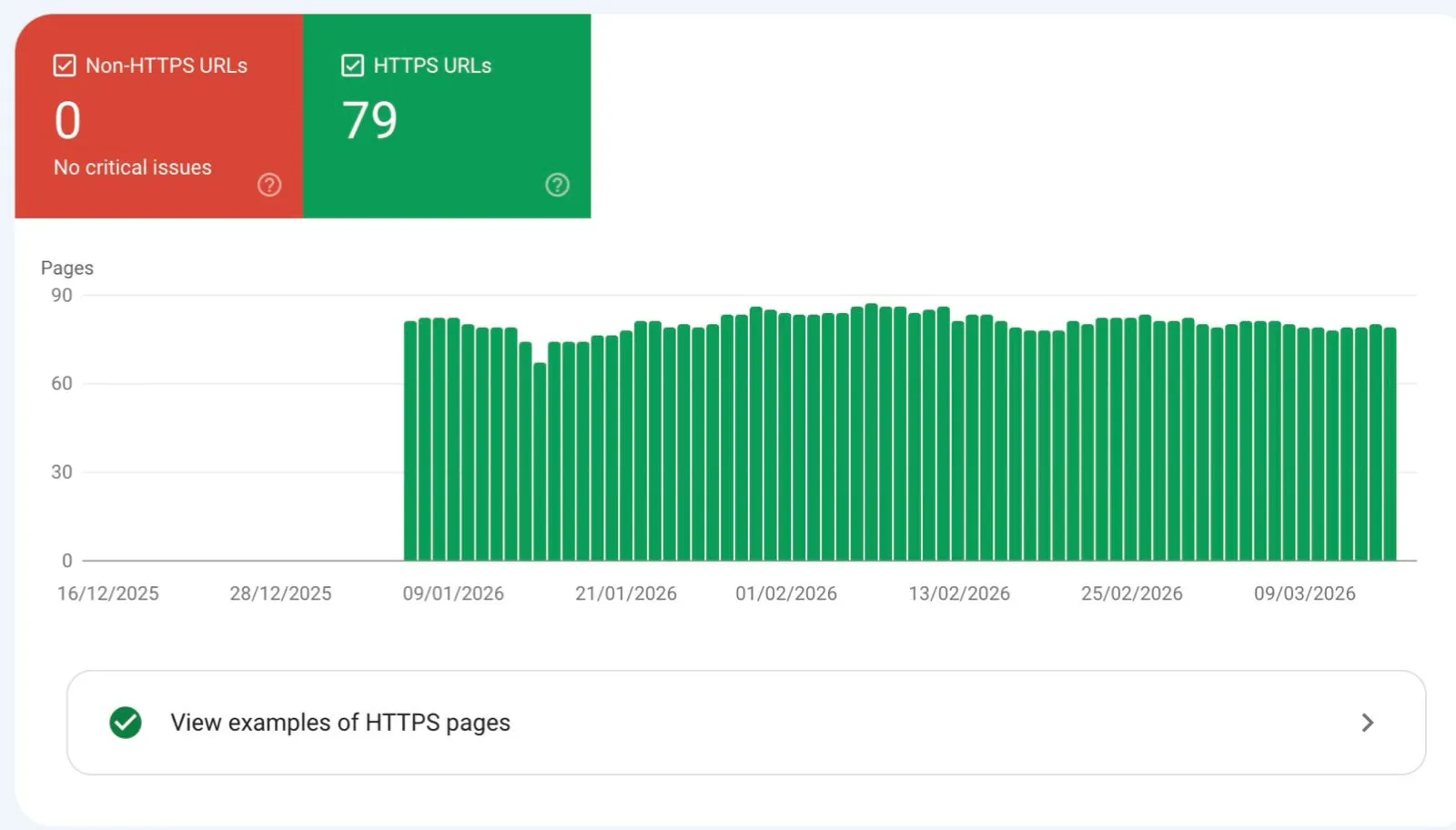Viewport: 1456px width, 830px height.
Task: Click the 30 value on the y-axis
Action: 62,471
